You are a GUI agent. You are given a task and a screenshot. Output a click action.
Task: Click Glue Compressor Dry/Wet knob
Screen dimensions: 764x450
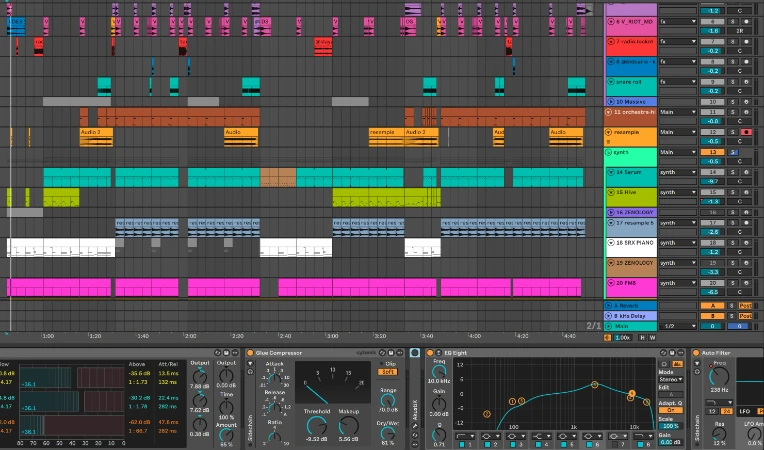(x=388, y=432)
